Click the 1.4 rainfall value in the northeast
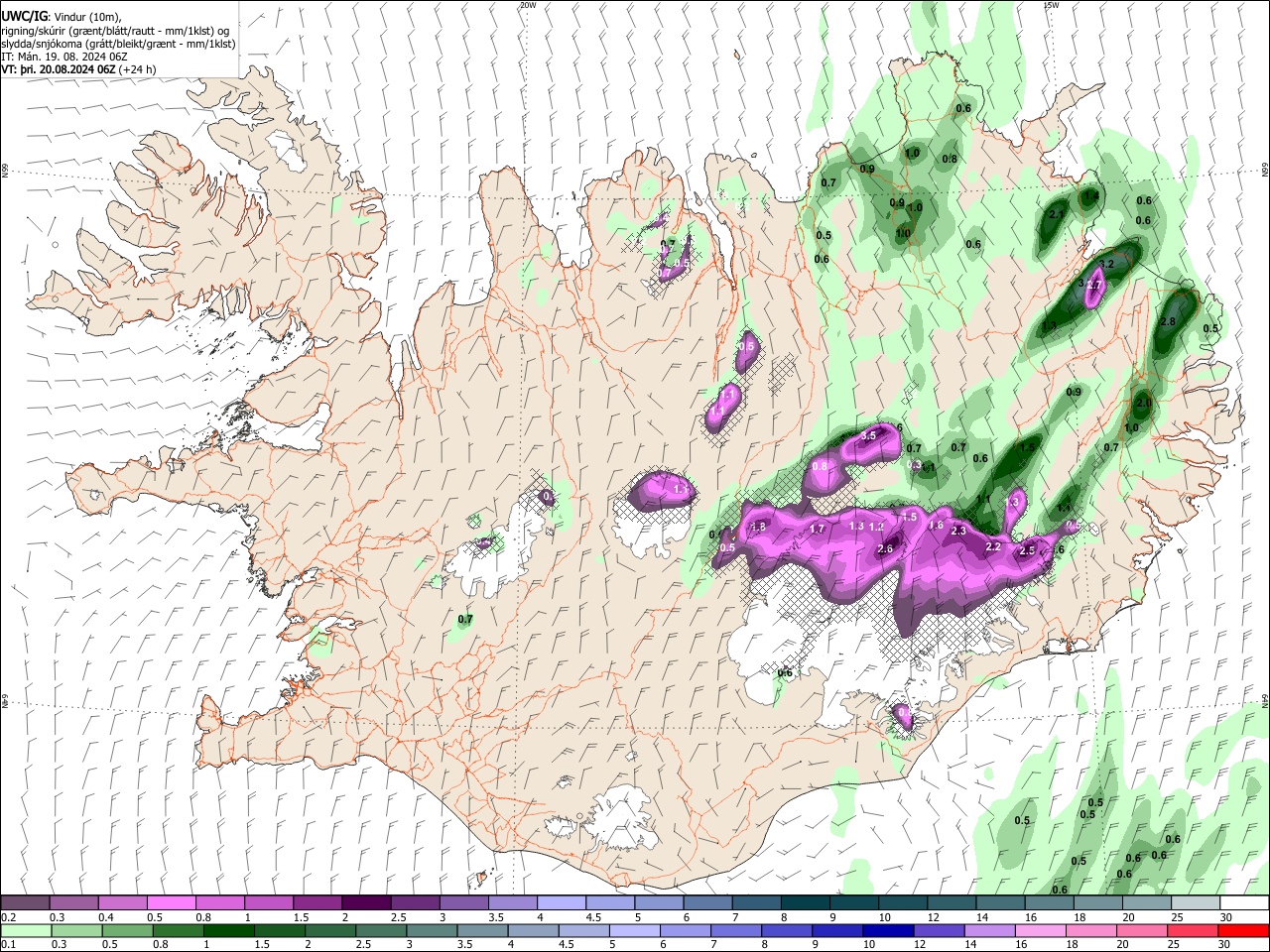 click(1090, 196)
